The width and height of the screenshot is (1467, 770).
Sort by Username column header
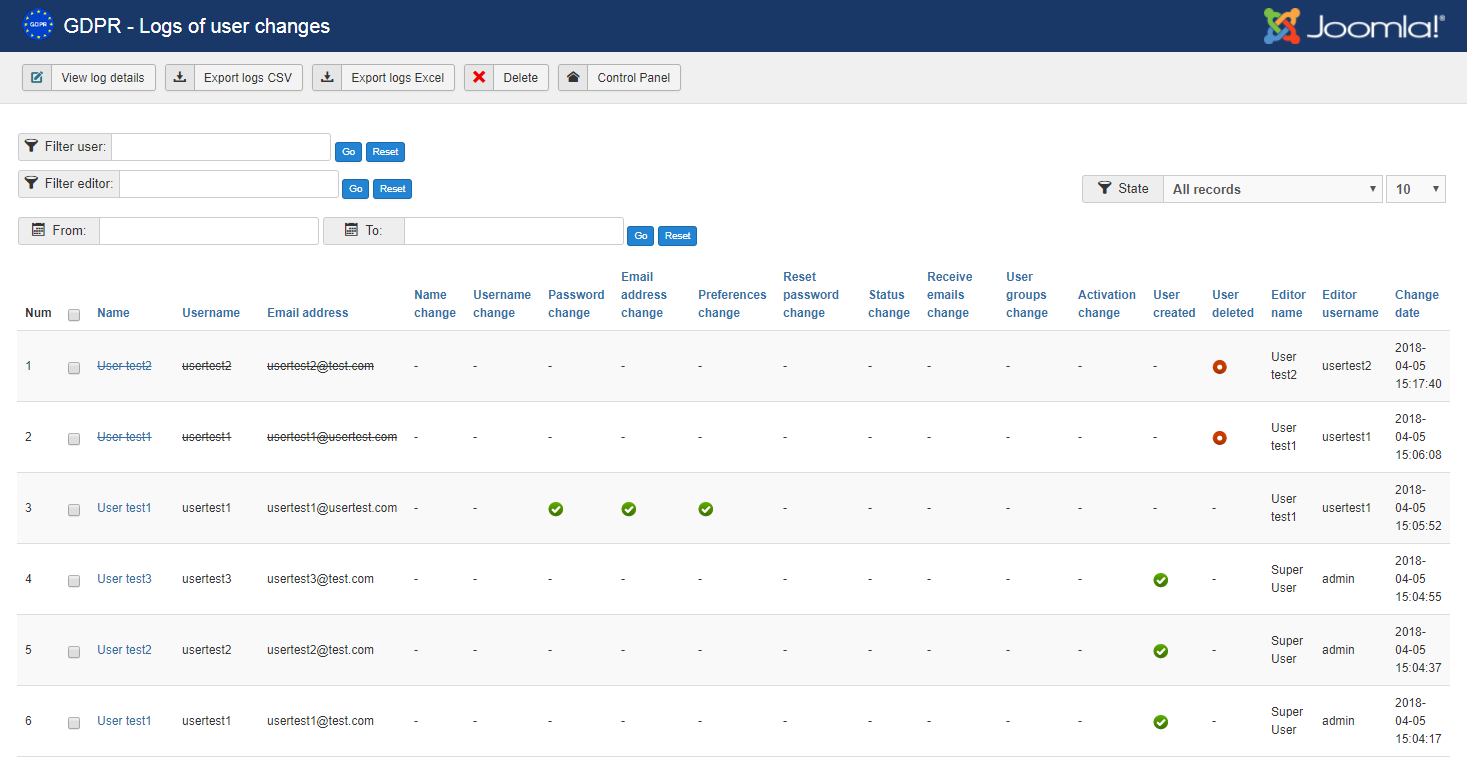[211, 313]
